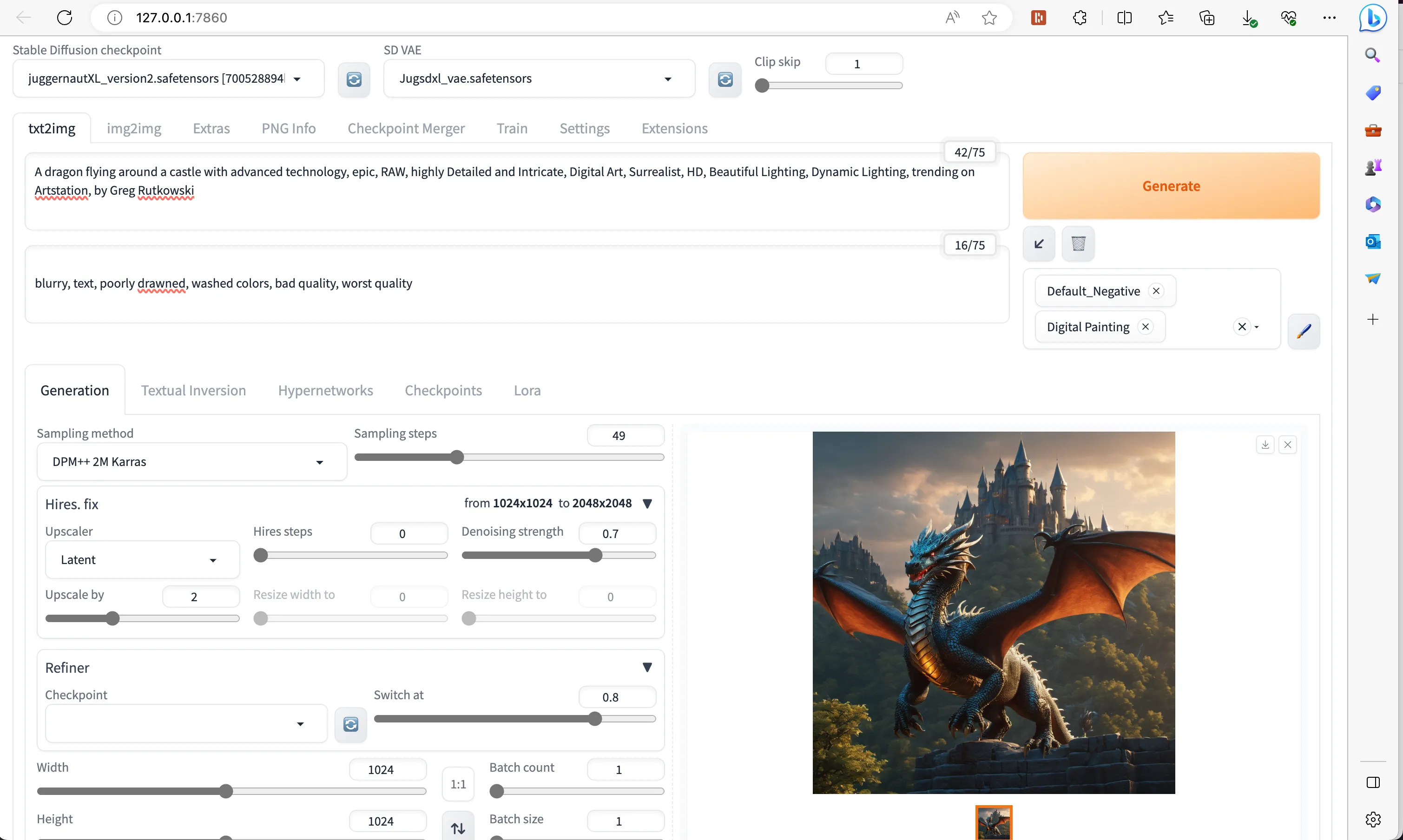Click the SD VAE refresh icon

(725, 79)
